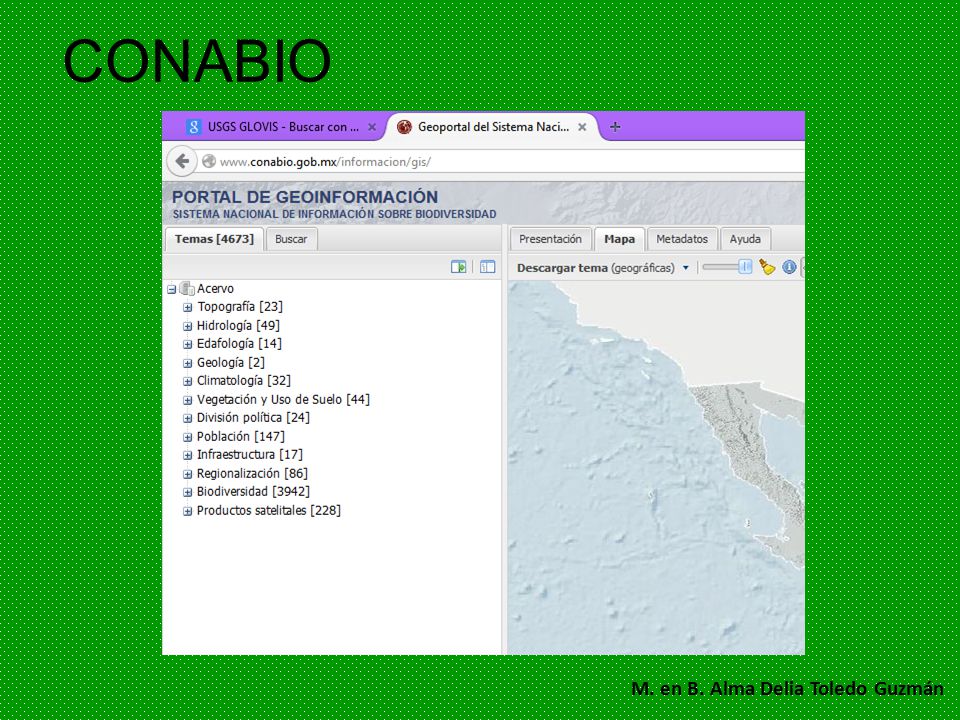Open a new browser tab with plus
Screen dimensions: 960x720
[x=615, y=127]
